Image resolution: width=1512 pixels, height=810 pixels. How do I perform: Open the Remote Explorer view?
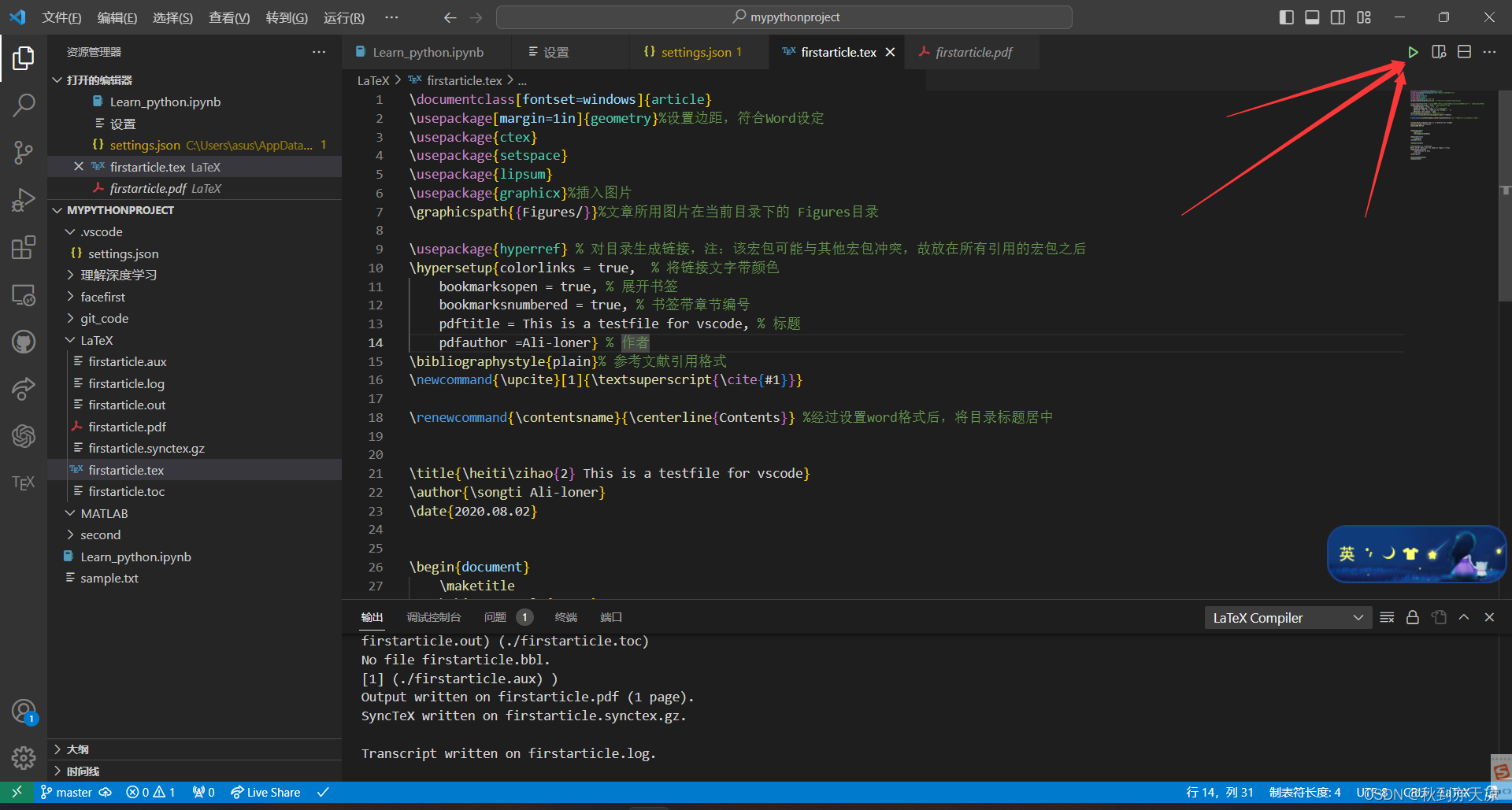pos(24,294)
